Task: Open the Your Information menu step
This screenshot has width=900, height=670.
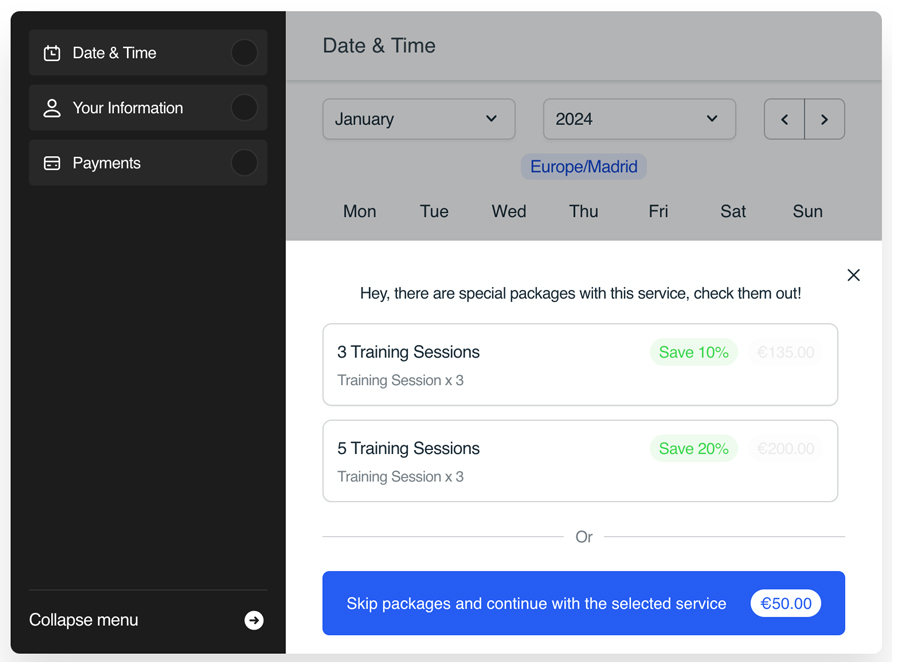Action: coord(128,108)
